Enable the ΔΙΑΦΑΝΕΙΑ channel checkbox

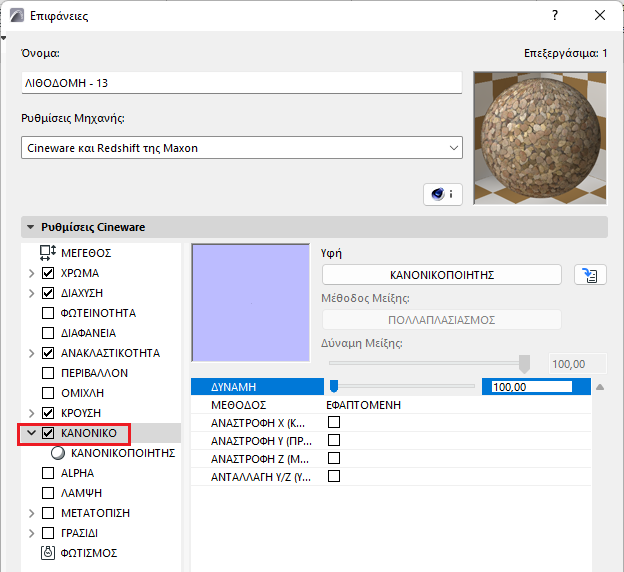pyautogui.click(x=48, y=333)
